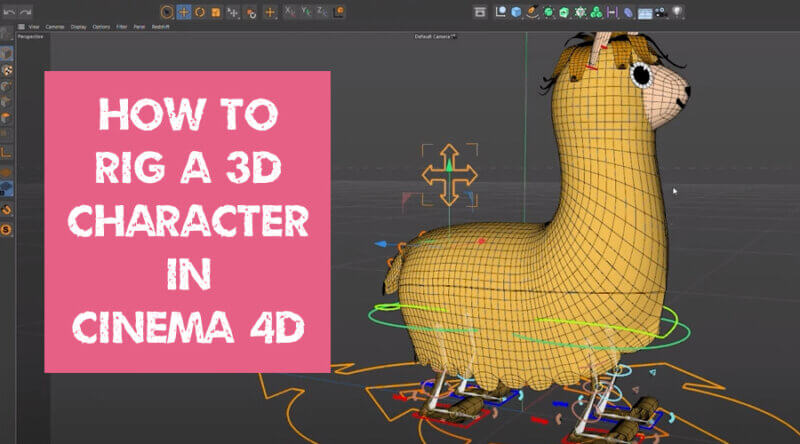This screenshot has height=444, width=800.
Task: Expand the Options menu
Action: [101, 26]
